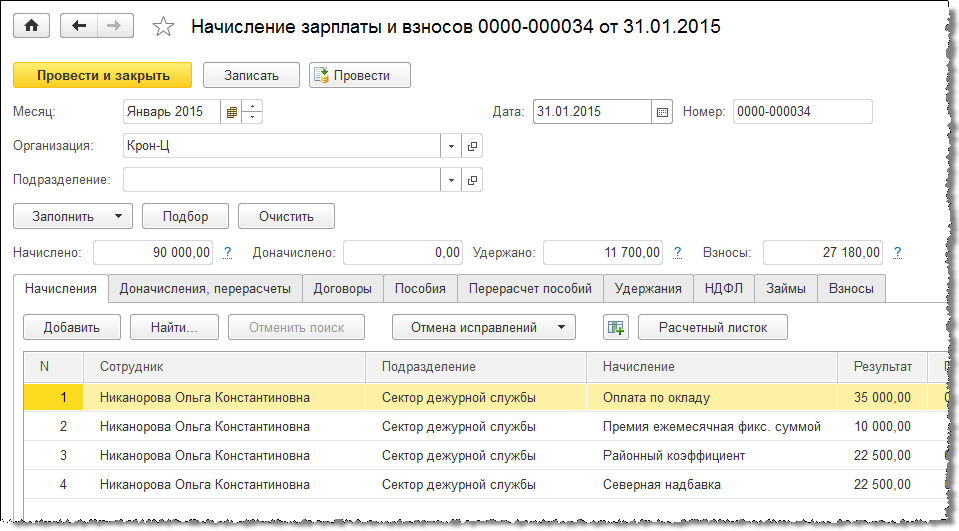Open help link next to Взносы
This screenshot has height=531, width=959.
[x=897, y=252]
